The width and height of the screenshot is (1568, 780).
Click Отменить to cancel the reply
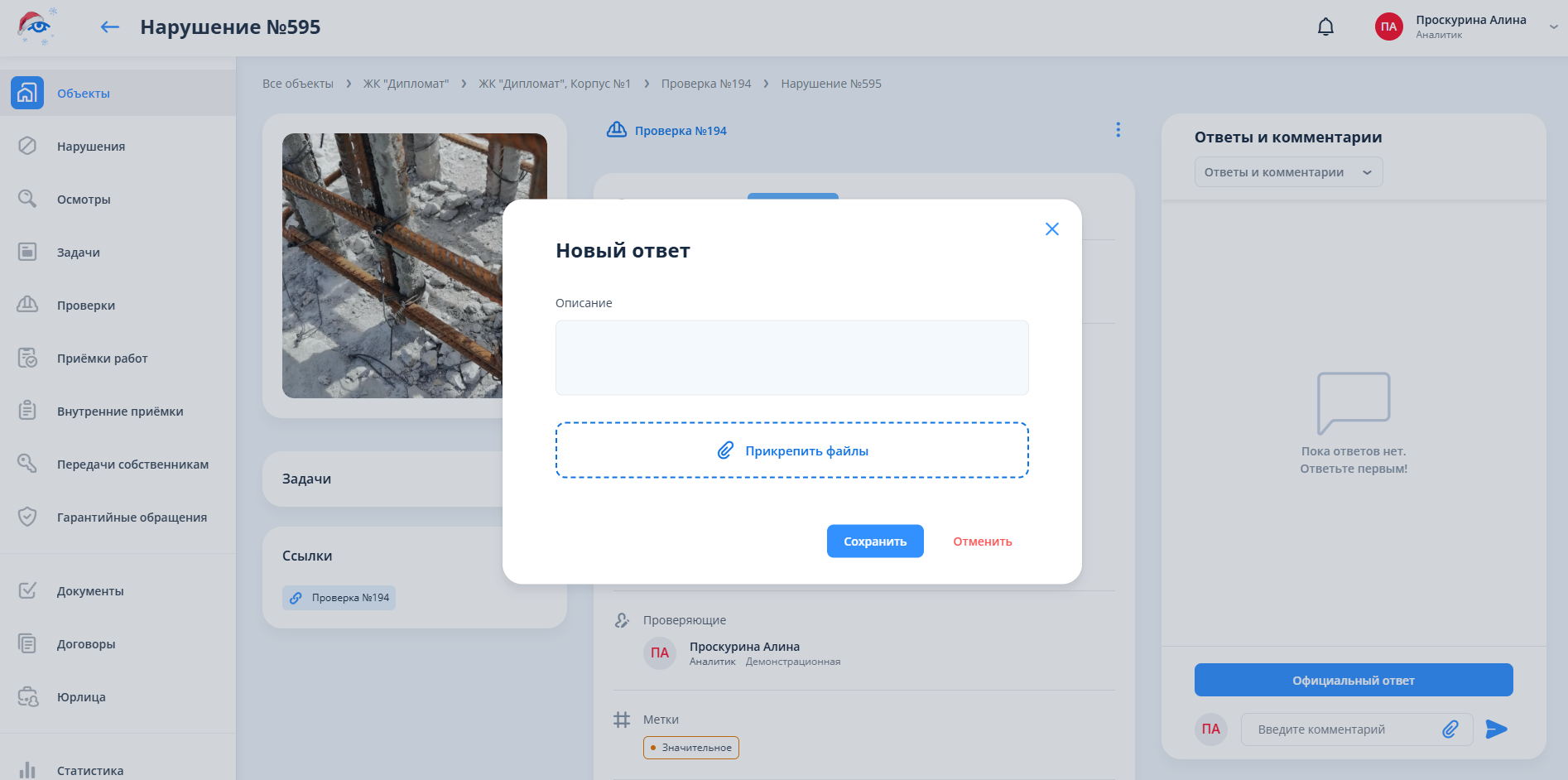coord(982,542)
